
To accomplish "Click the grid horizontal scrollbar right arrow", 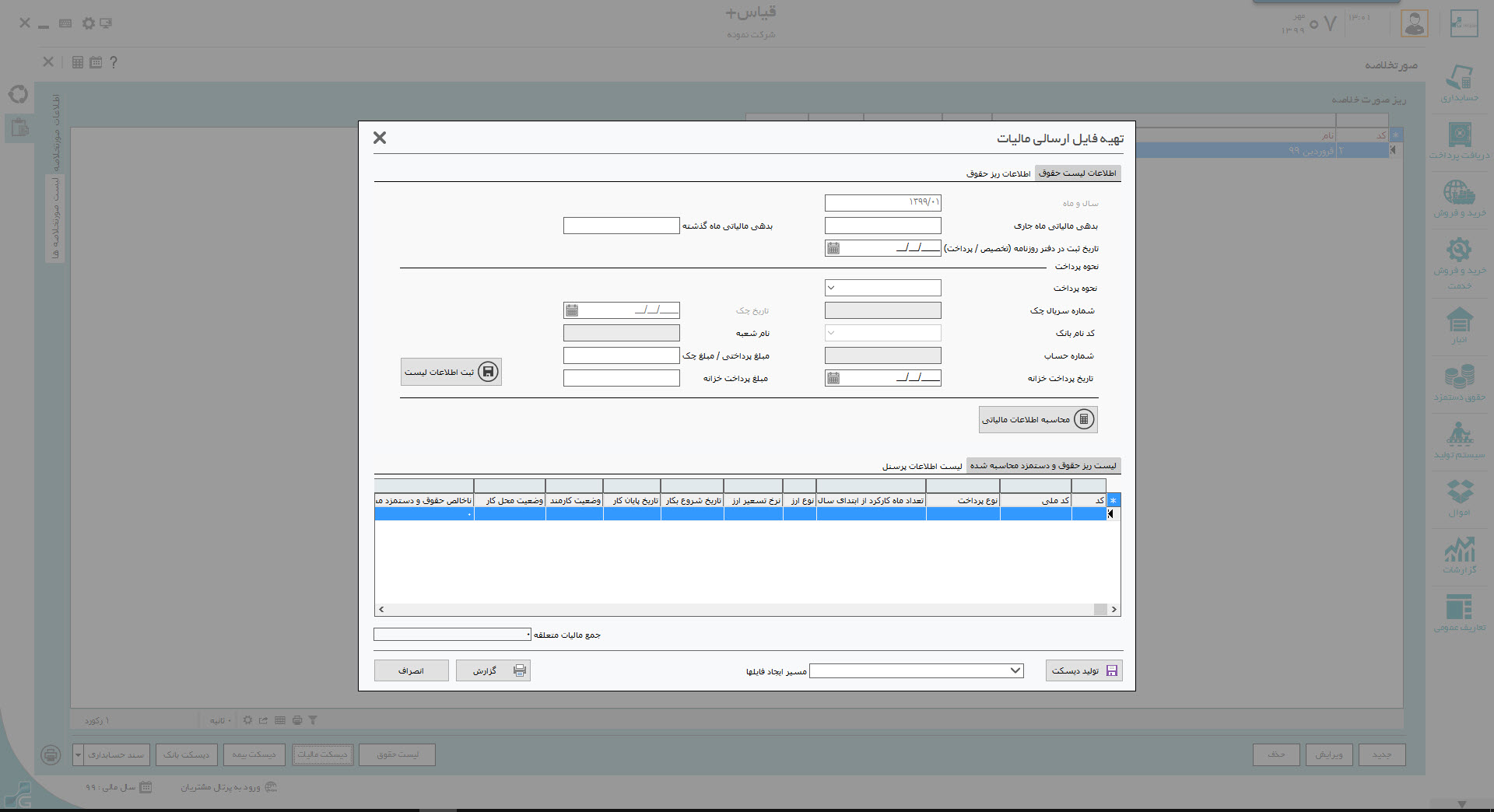I will 1114,610.
